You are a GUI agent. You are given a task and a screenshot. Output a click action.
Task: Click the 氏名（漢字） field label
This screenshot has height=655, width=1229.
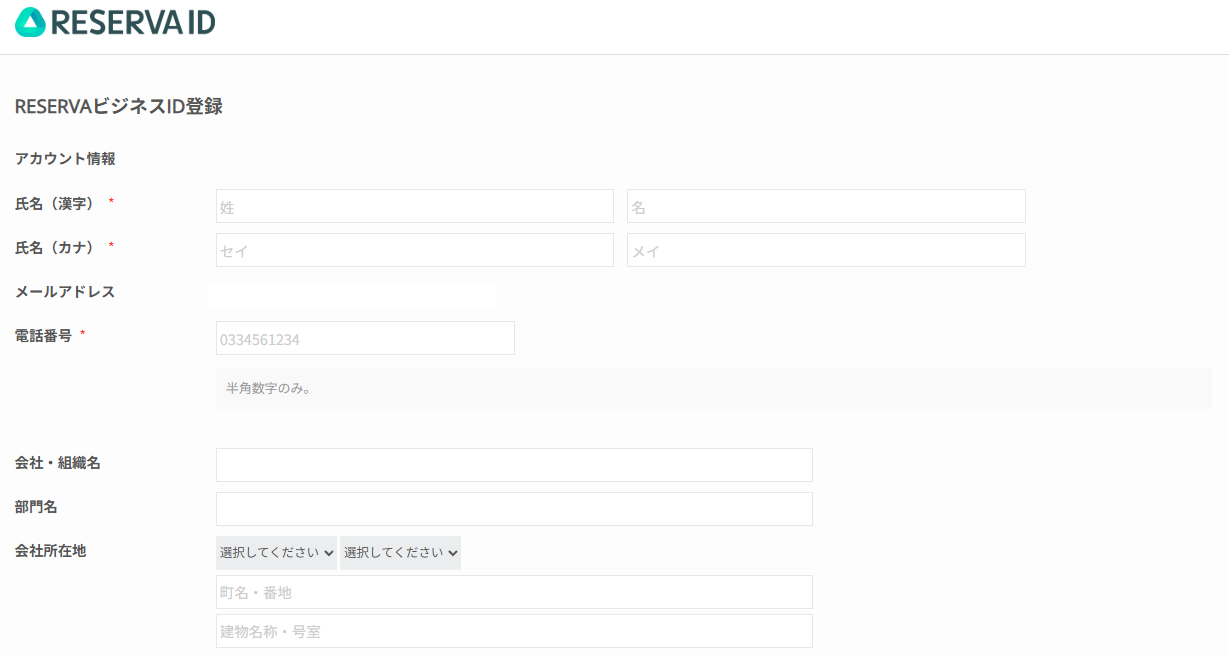(x=56, y=204)
